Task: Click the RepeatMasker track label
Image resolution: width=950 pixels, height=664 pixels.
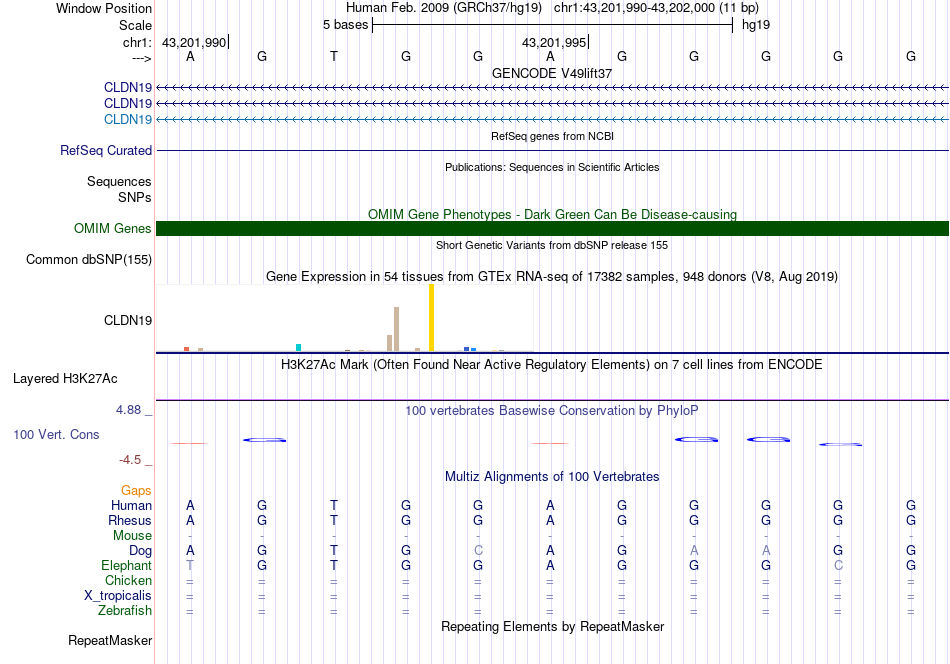Action: click(x=110, y=640)
